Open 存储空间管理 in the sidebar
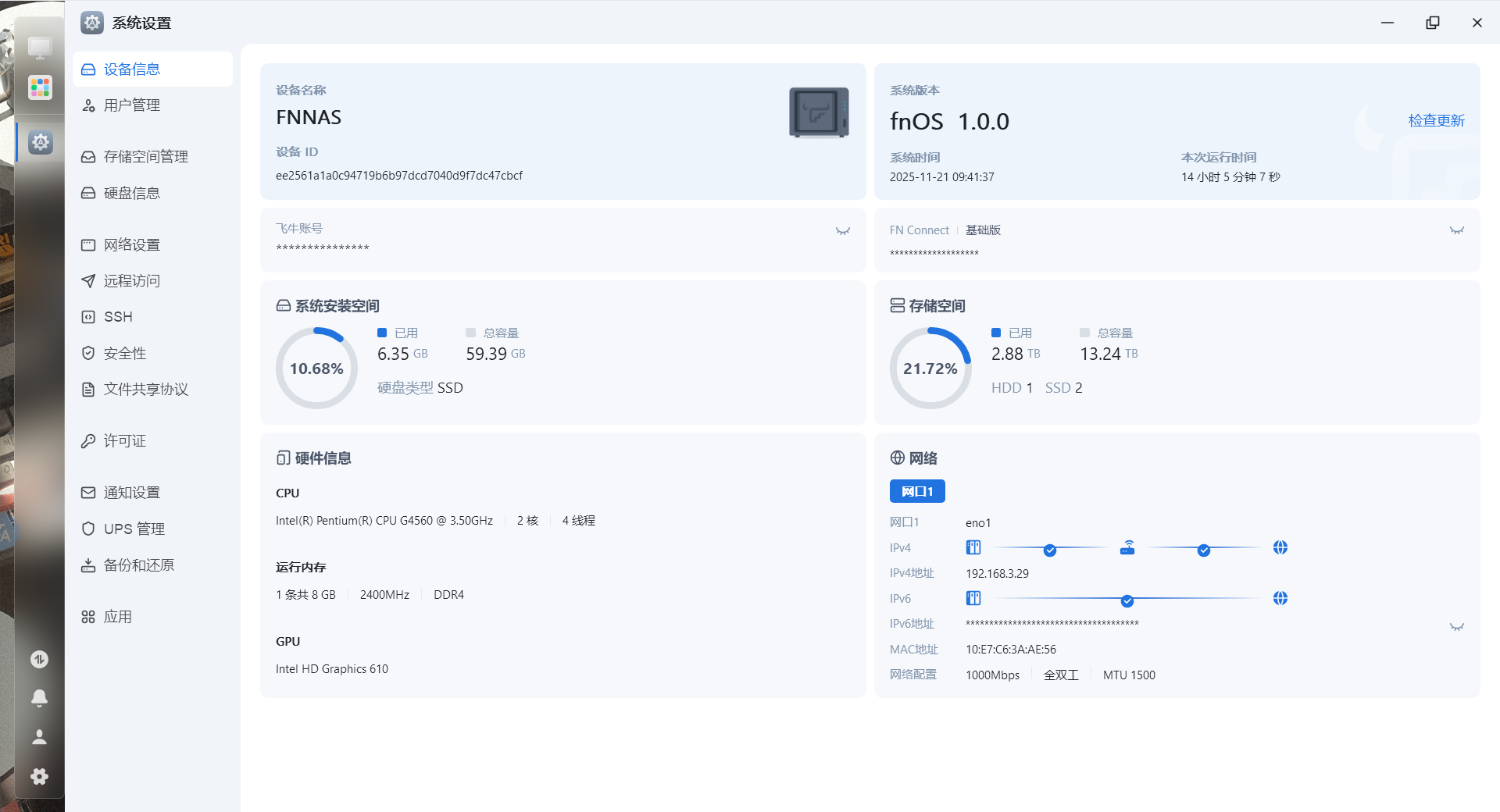Viewport: 1500px width, 812px height. tap(145, 157)
